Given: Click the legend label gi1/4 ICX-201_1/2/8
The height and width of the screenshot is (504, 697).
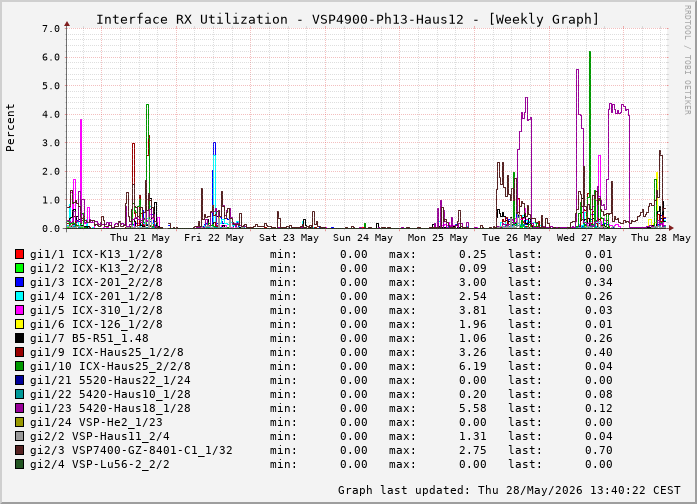Looking at the screenshot, I should pyautogui.click(x=96, y=296).
